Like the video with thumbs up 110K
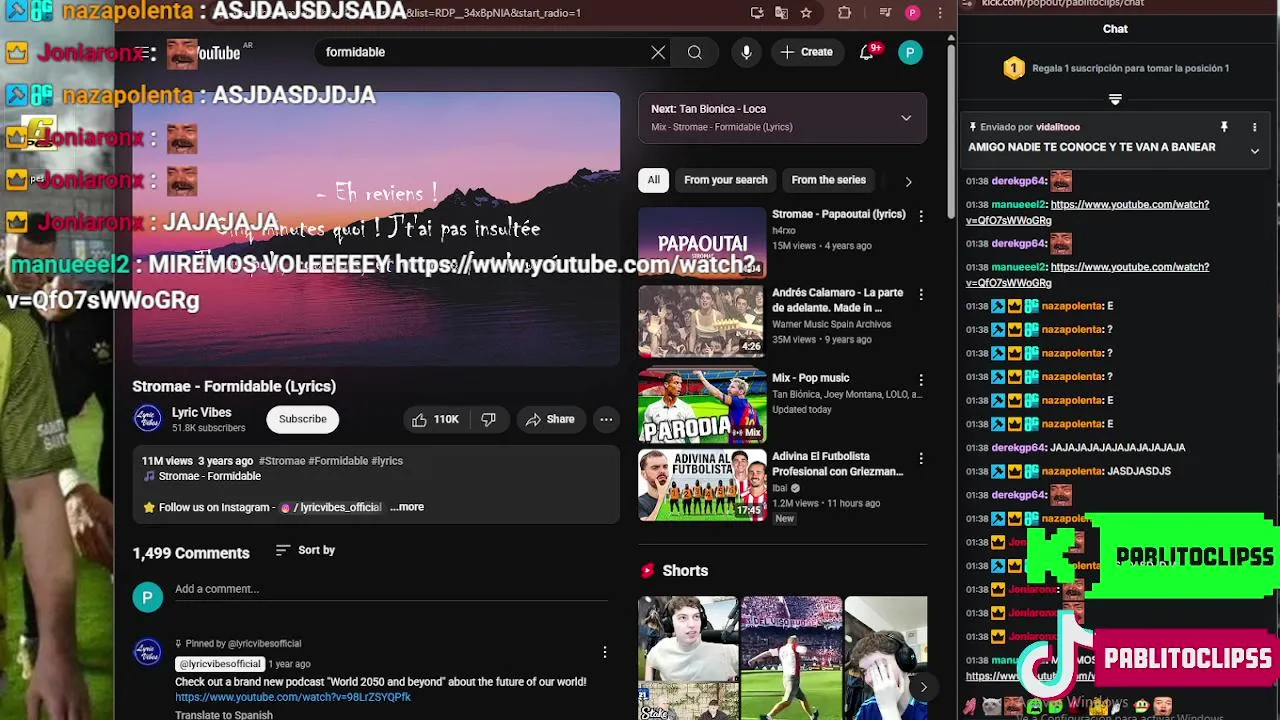Viewport: 1280px width, 720px height. point(435,420)
